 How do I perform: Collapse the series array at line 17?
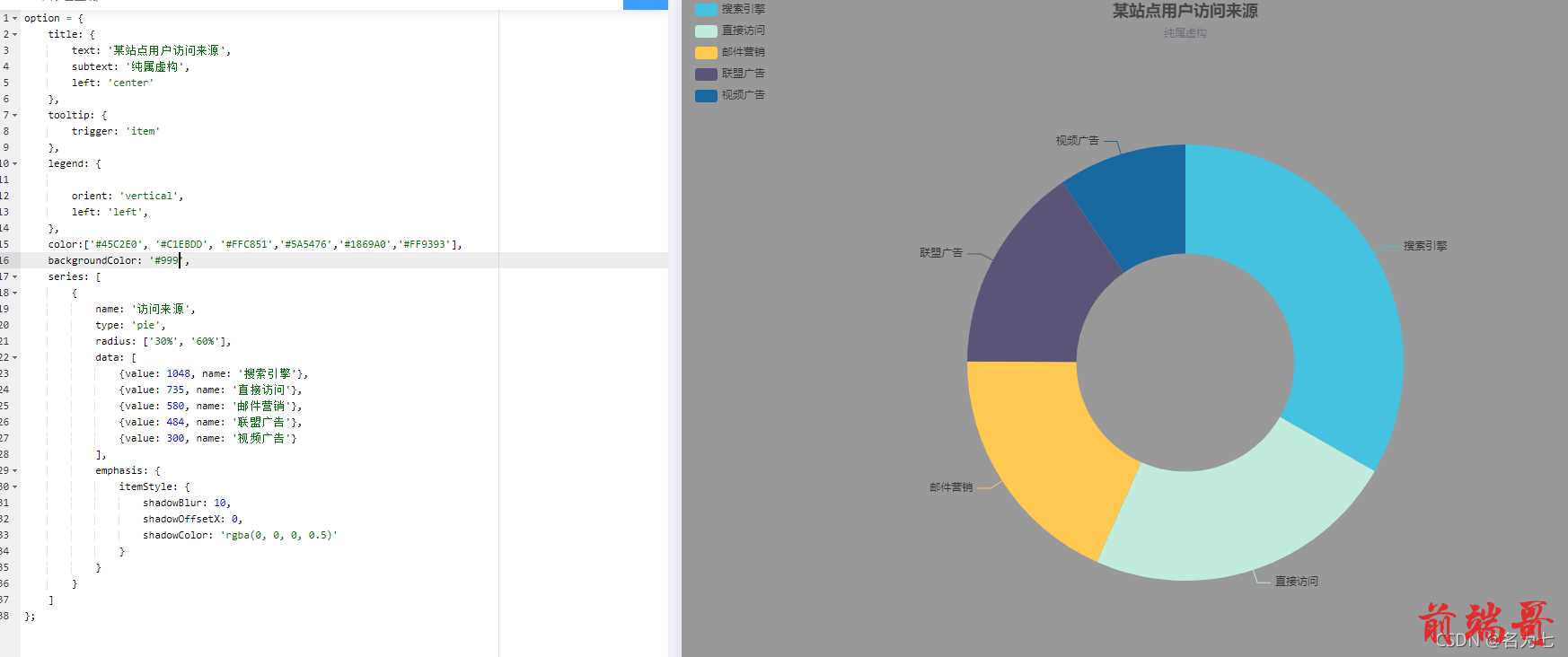pos(14,276)
